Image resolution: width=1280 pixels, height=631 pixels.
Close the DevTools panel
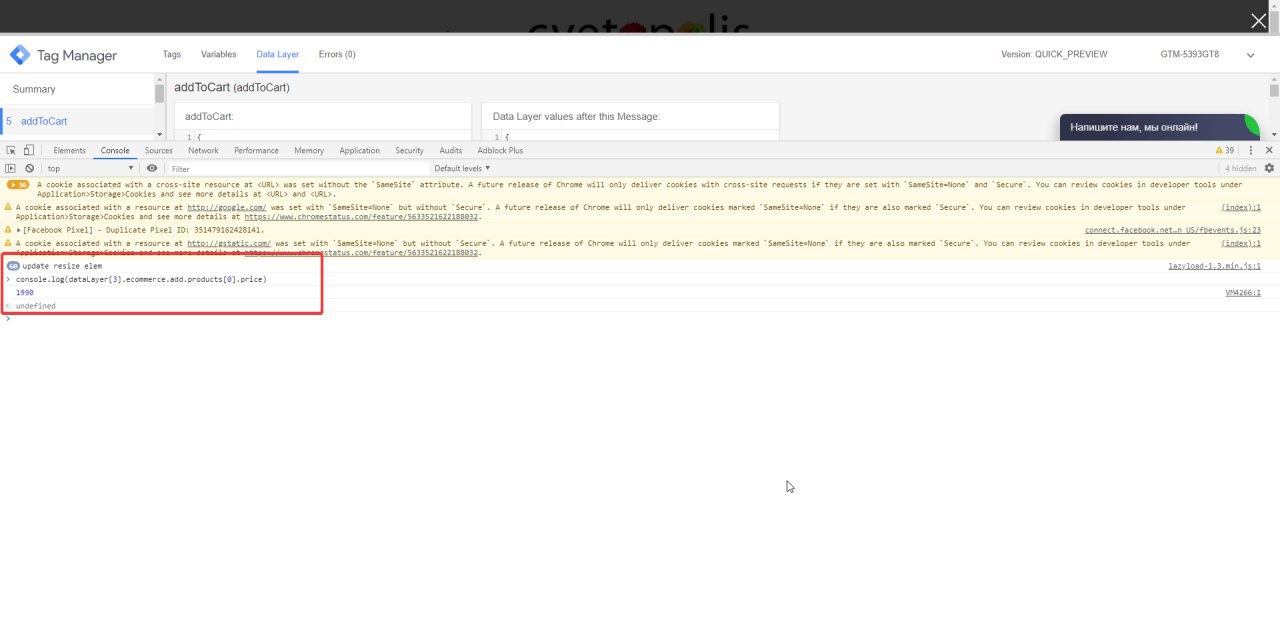click(1269, 150)
